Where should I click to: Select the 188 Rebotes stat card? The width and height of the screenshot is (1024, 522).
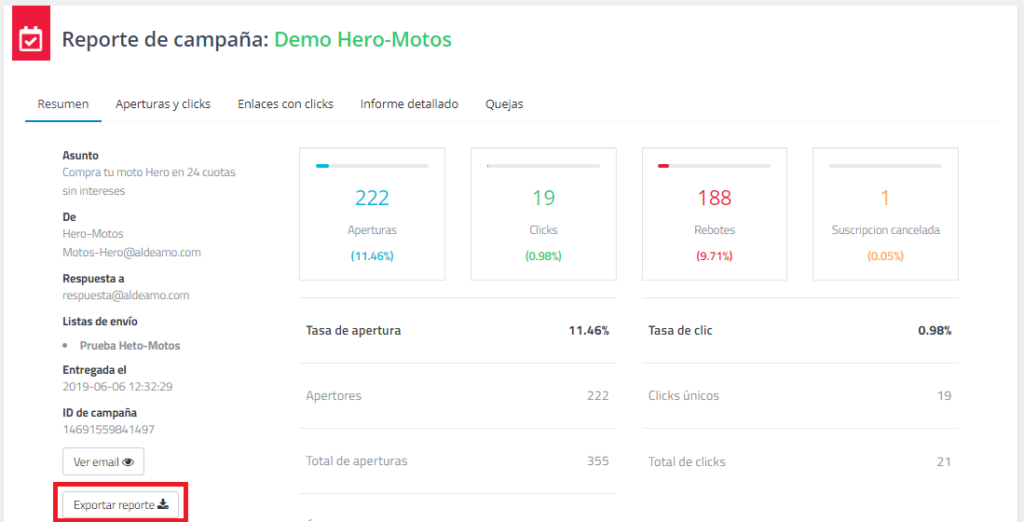[714, 215]
